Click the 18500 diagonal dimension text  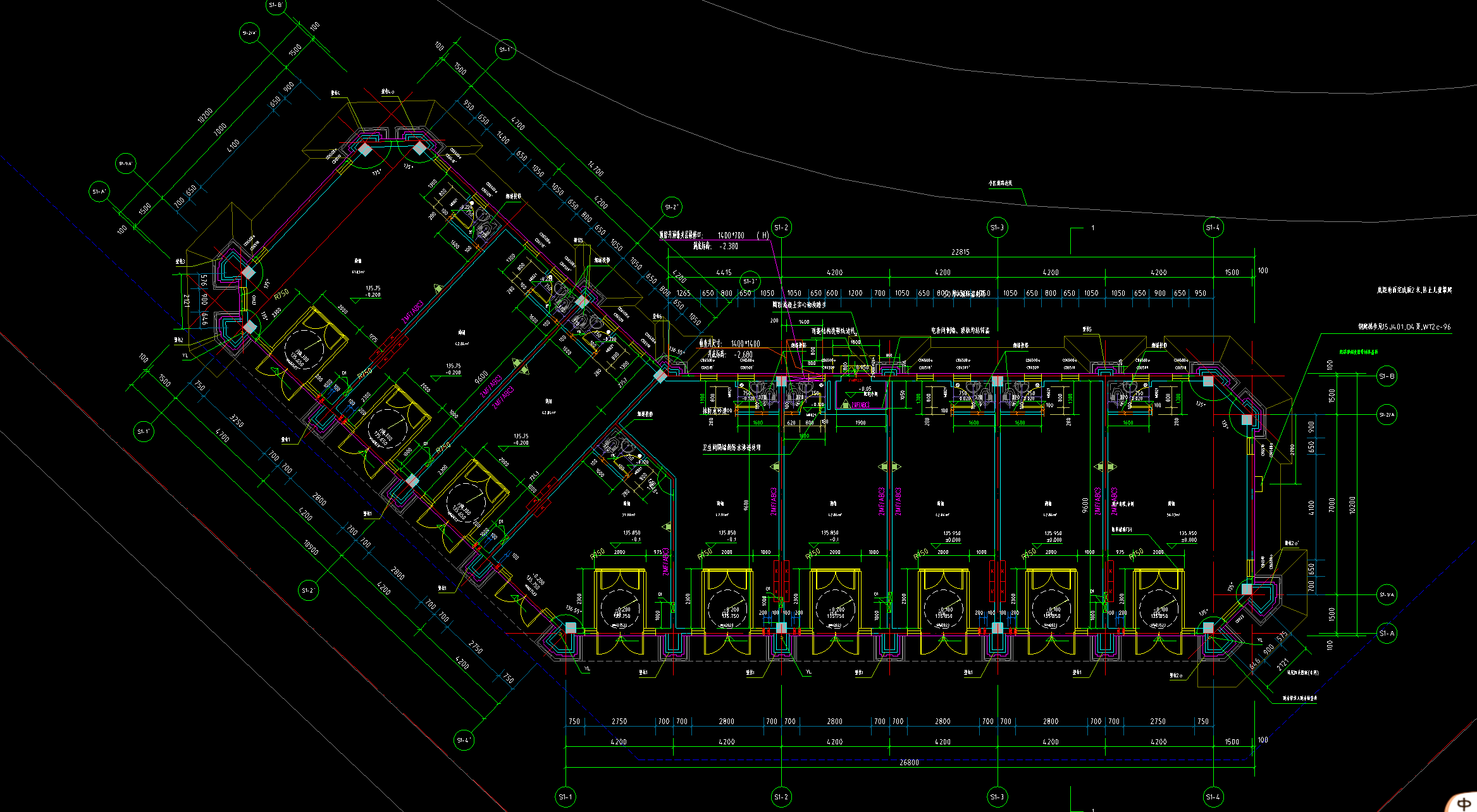coord(311,547)
